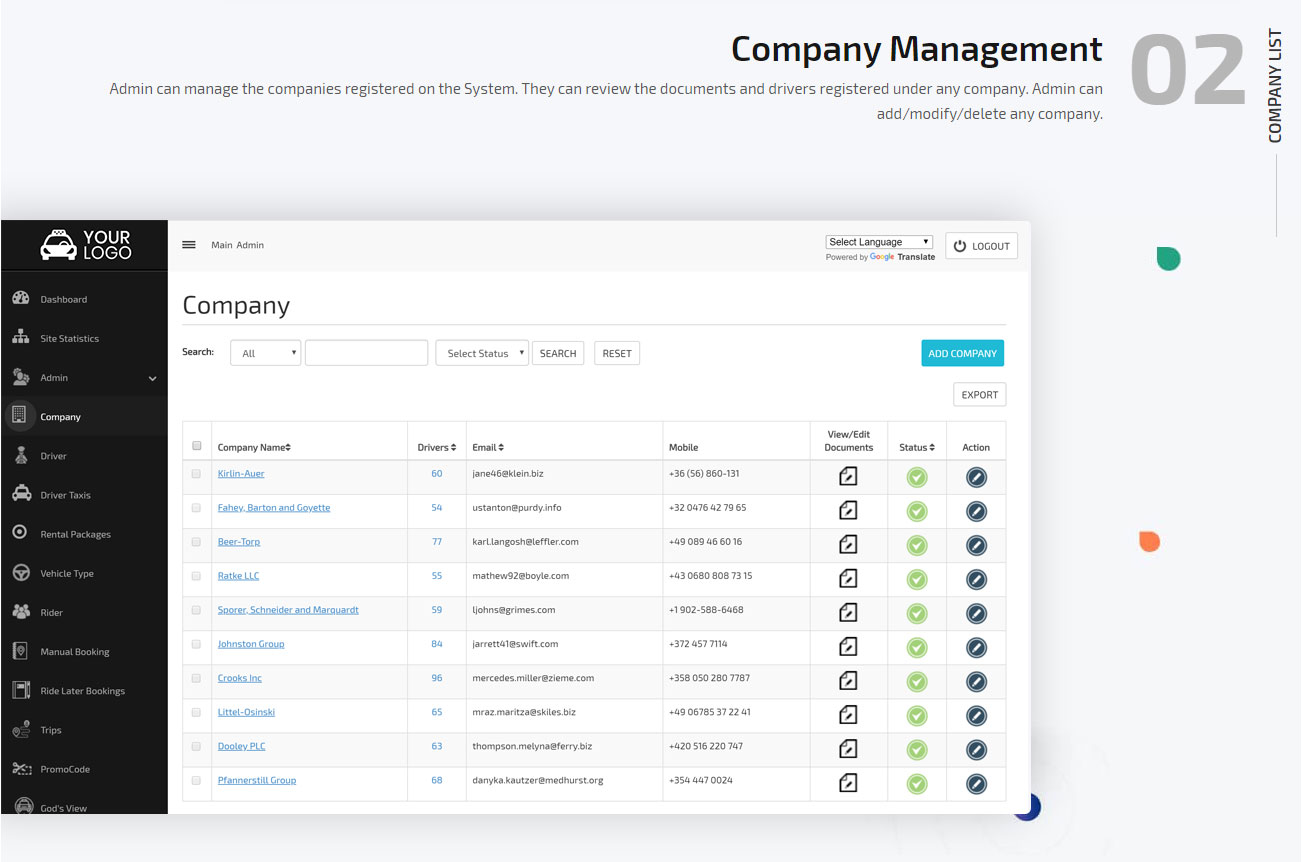
Task: Select the header checkbox to select all companies
Action: pos(196,446)
